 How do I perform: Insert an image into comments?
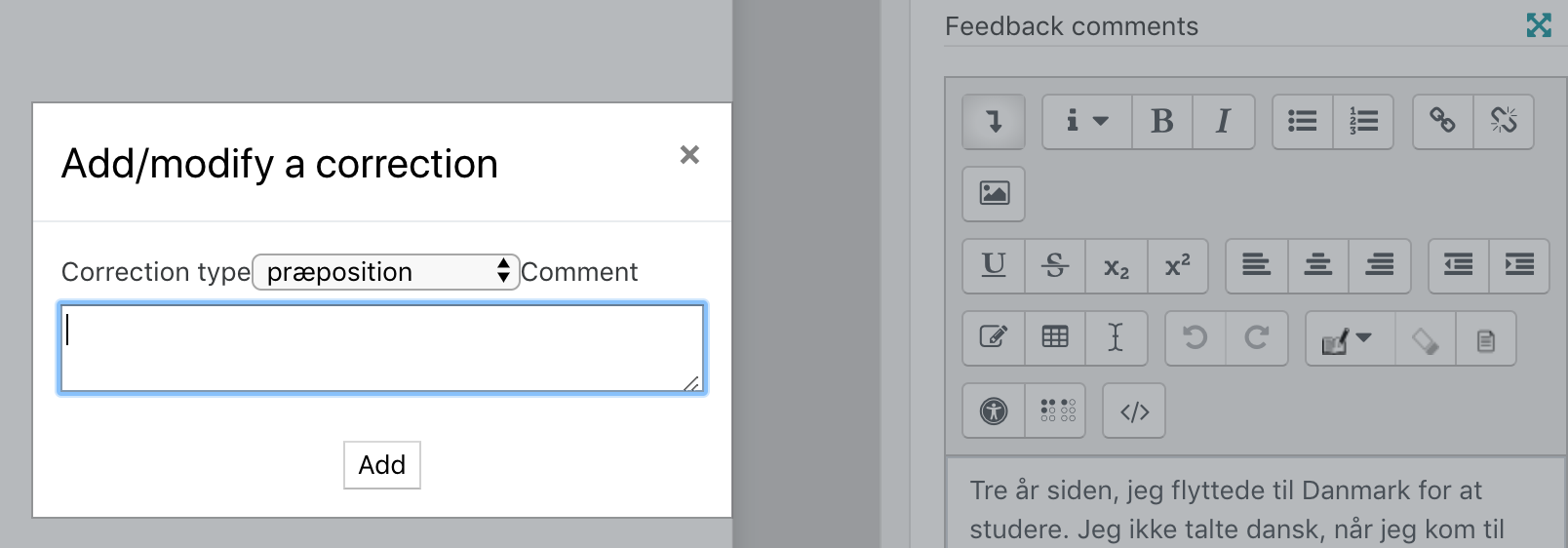pyautogui.click(x=994, y=193)
